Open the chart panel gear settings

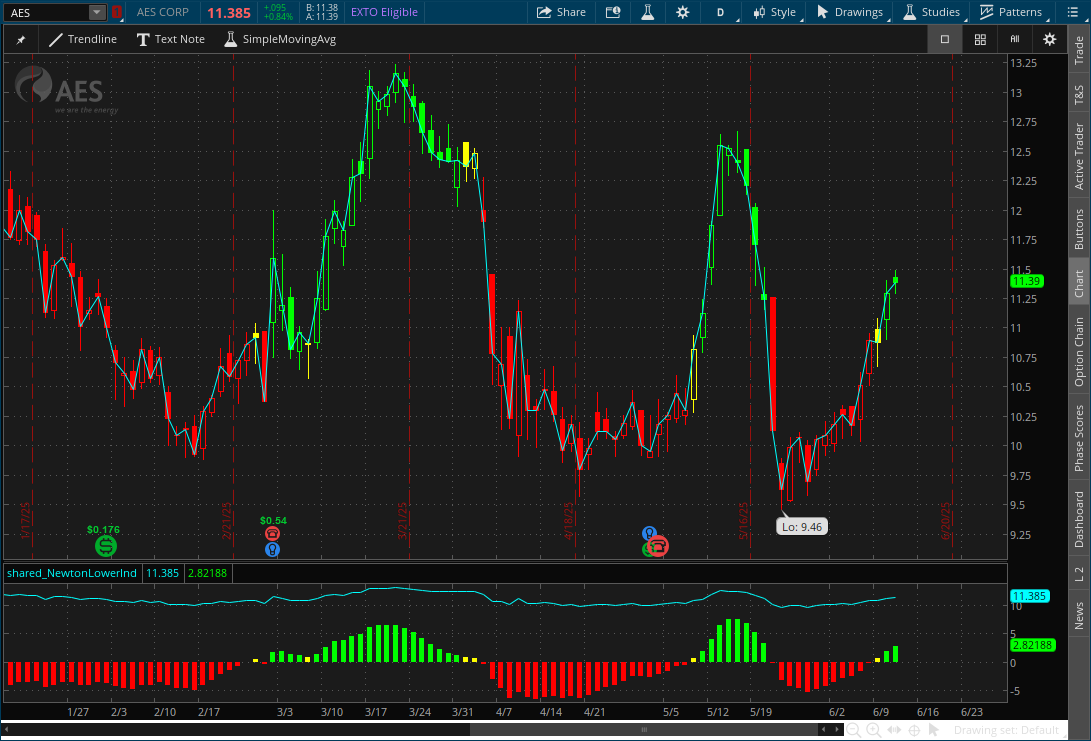pyautogui.click(x=1049, y=40)
